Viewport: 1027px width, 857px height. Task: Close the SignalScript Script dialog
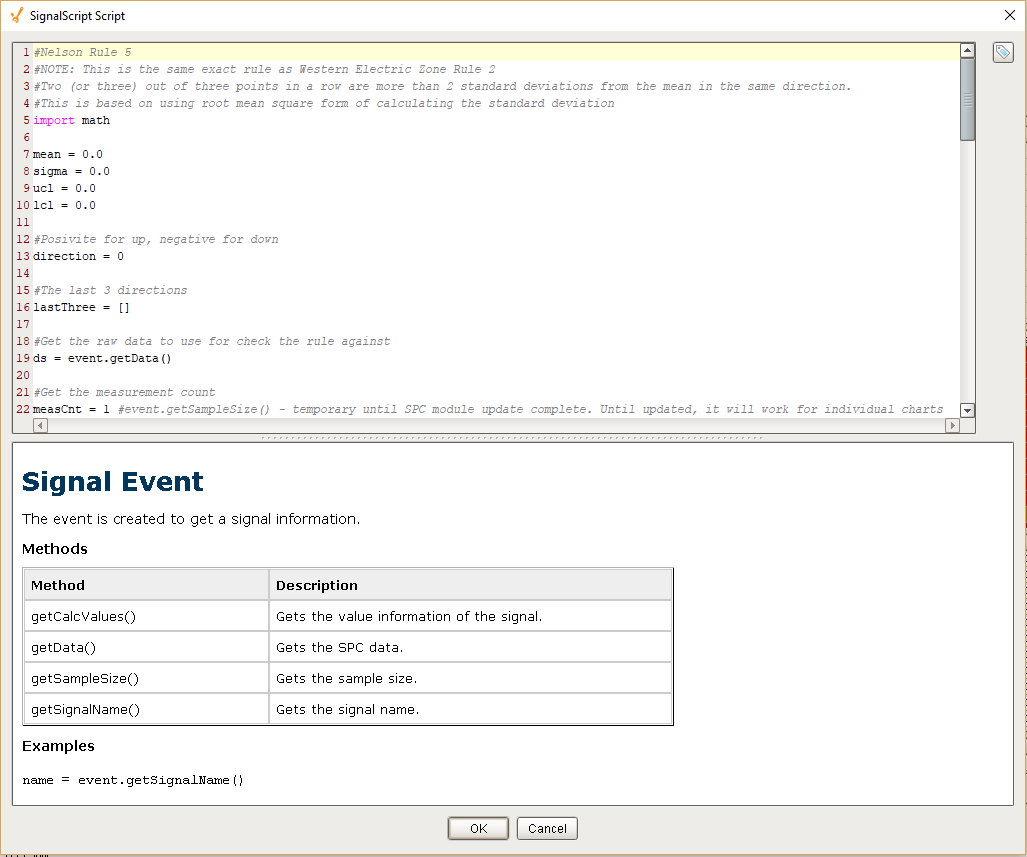click(1009, 15)
